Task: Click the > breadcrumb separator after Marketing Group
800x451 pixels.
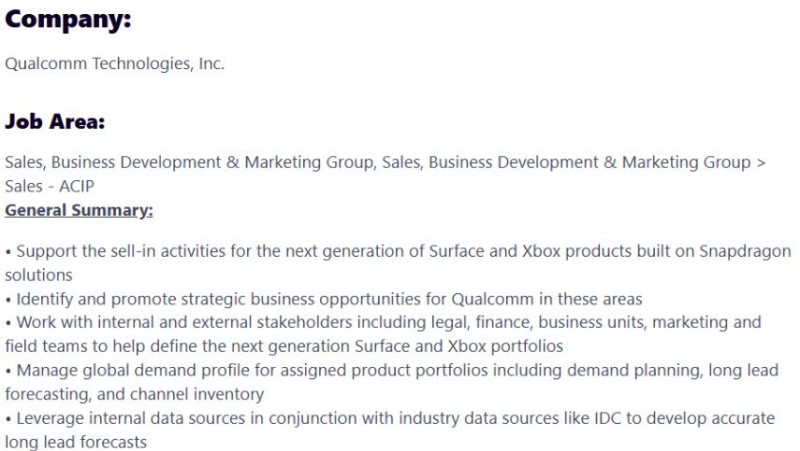Action: coord(761,163)
